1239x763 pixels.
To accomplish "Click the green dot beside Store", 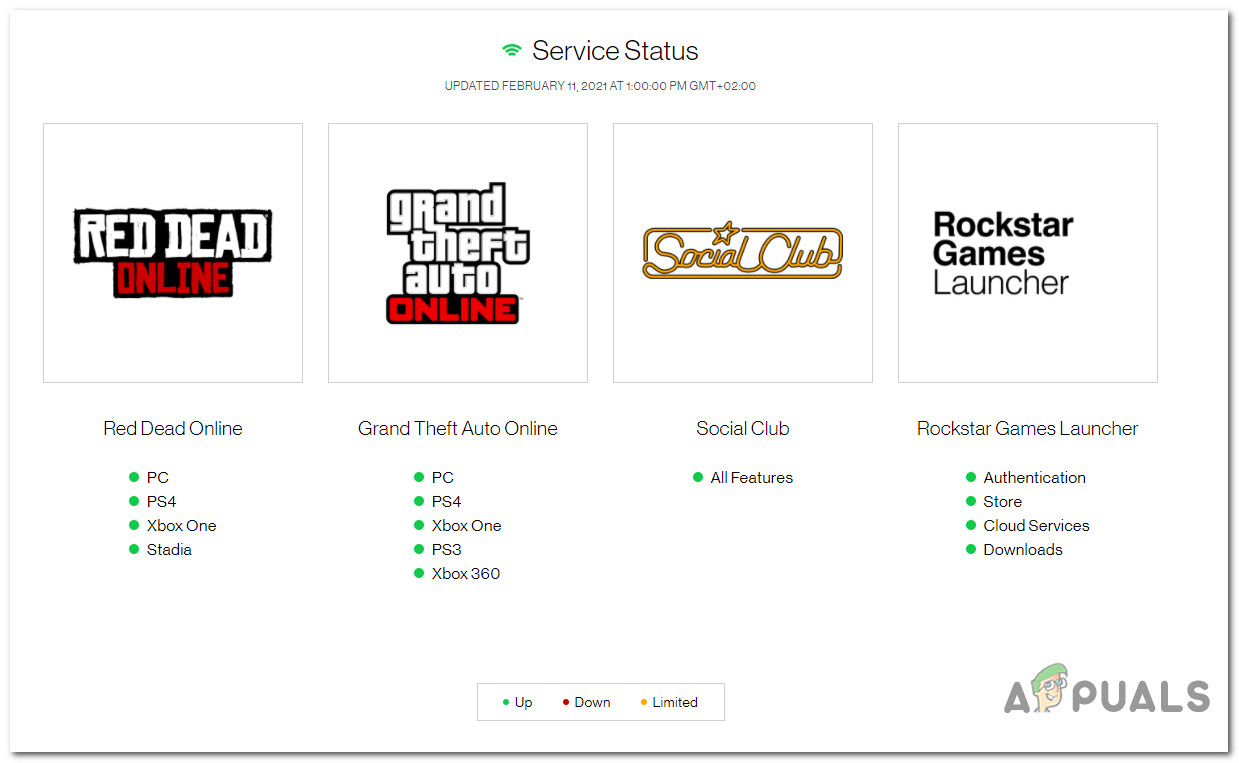I will 971,502.
